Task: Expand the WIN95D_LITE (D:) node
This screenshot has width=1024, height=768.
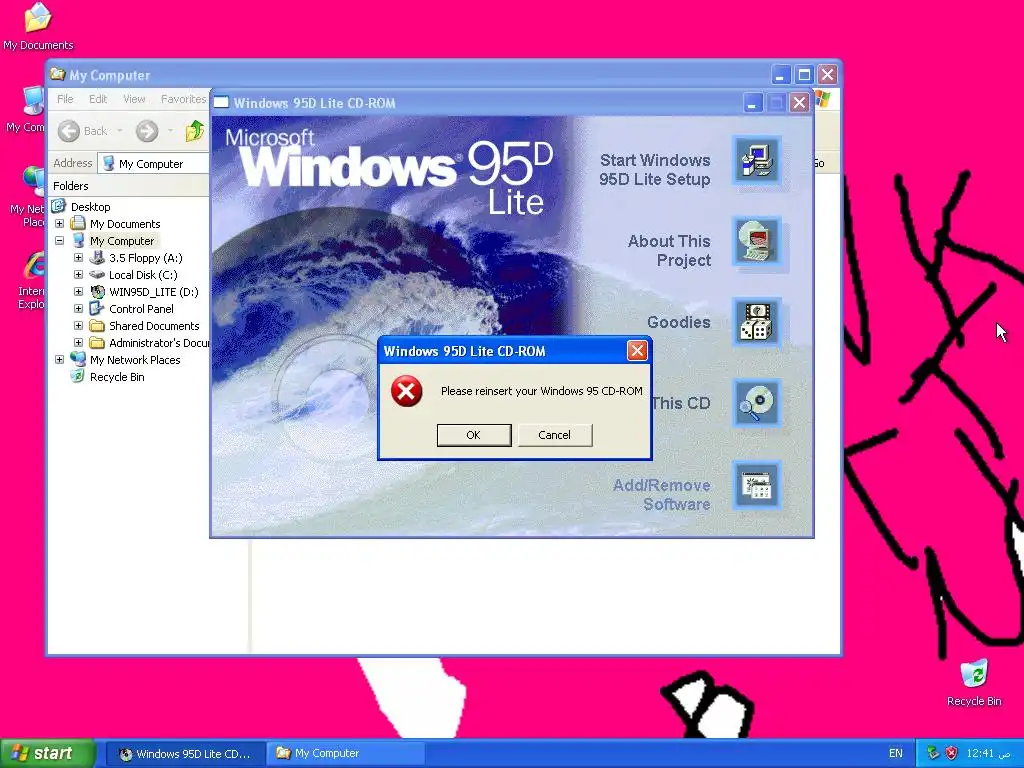Action: pyautogui.click(x=78, y=292)
